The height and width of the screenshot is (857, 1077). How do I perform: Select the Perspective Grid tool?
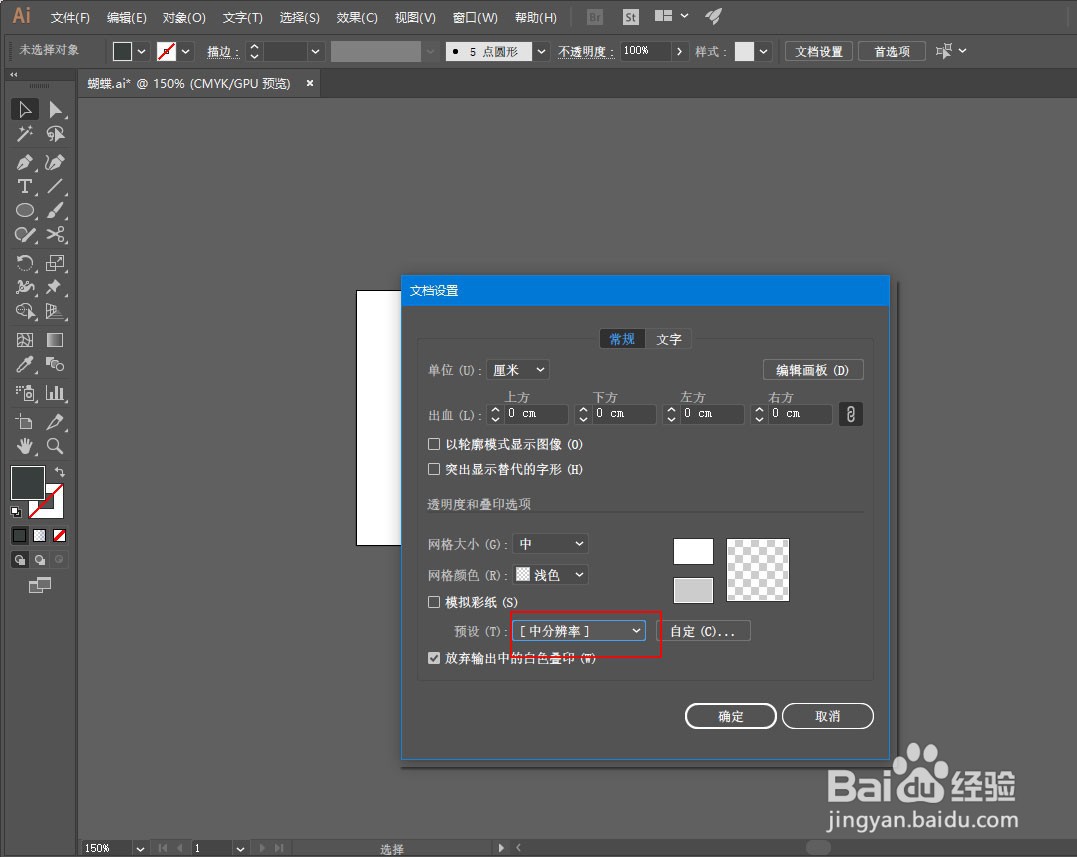point(55,311)
